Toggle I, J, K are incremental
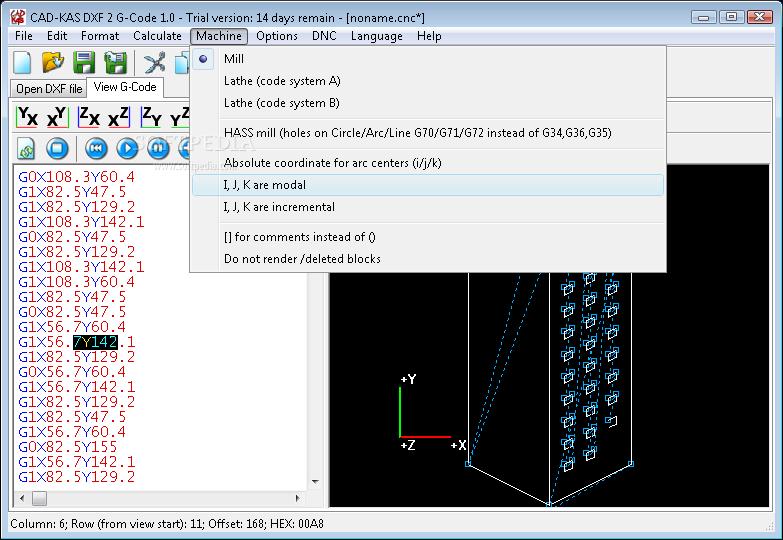Screen dimensions: 783x540 pyautogui.click(x=427, y=207)
